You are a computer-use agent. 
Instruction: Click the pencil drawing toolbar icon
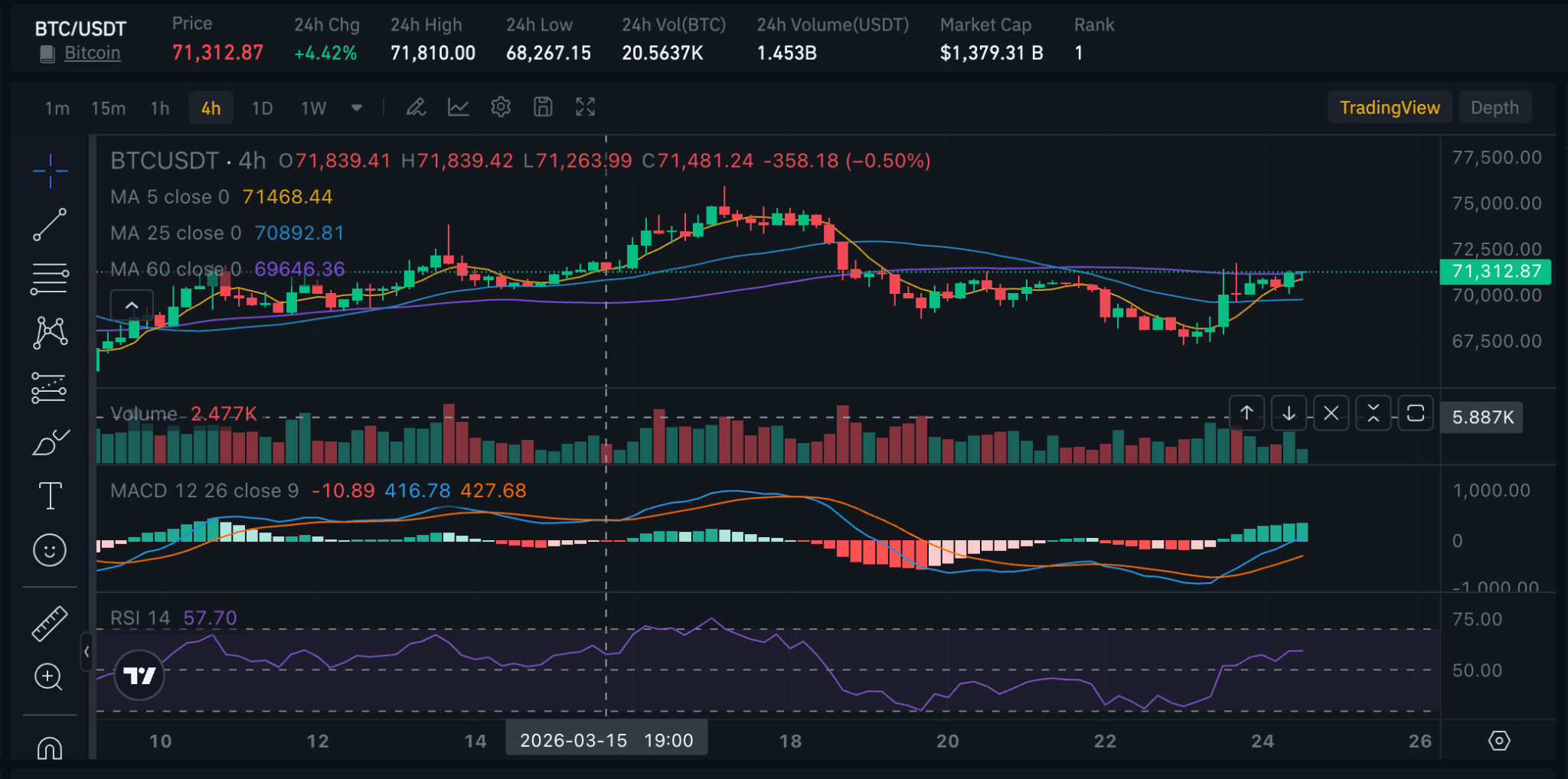coord(416,107)
